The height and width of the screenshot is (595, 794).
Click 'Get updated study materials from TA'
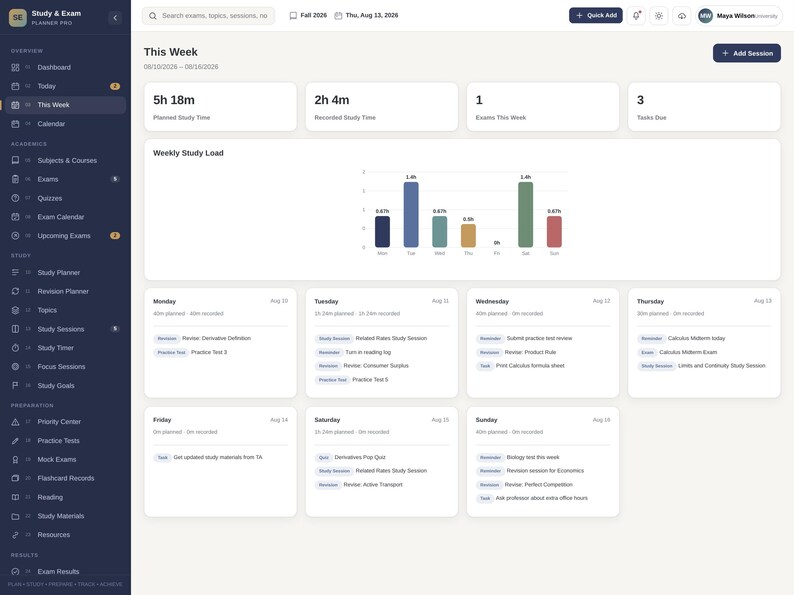click(218, 457)
